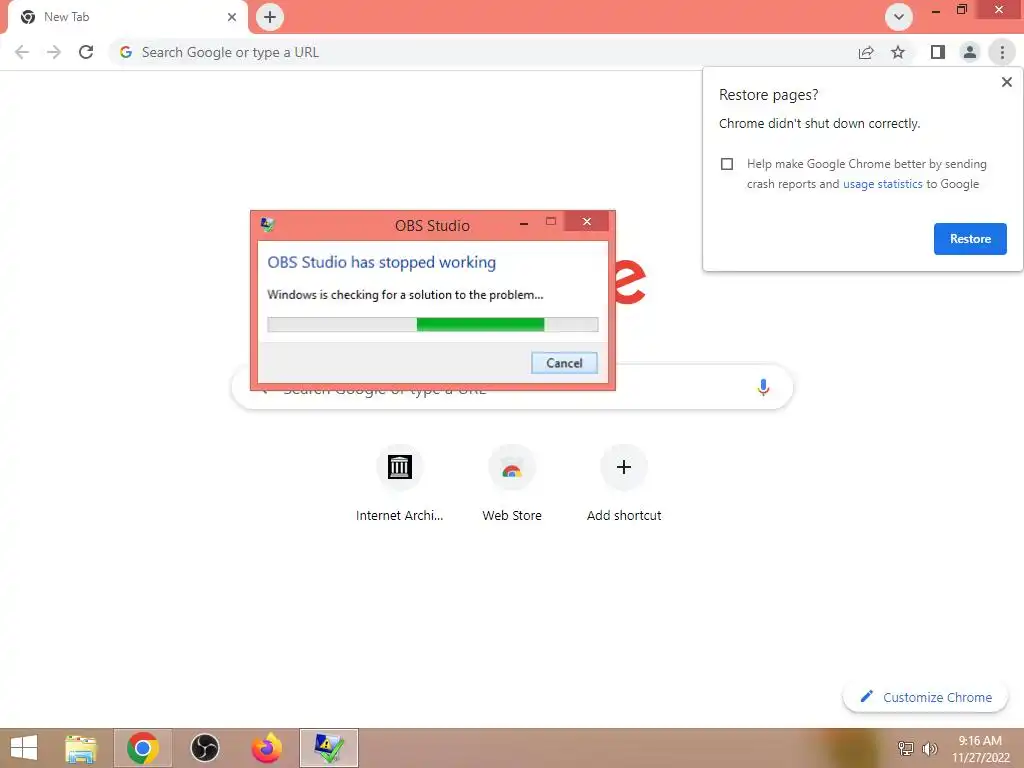This screenshot has width=1024, height=768.
Task: Open a new tab with plus button
Action: coord(270,17)
